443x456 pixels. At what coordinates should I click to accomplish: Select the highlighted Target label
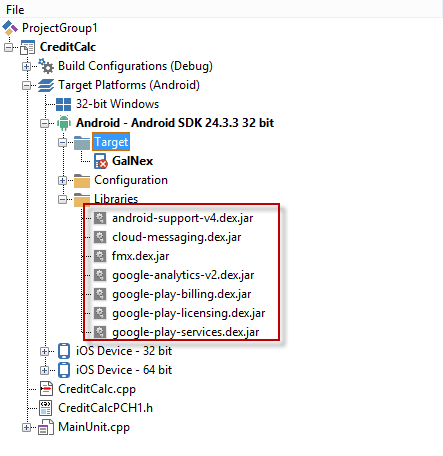click(x=111, y=142)
